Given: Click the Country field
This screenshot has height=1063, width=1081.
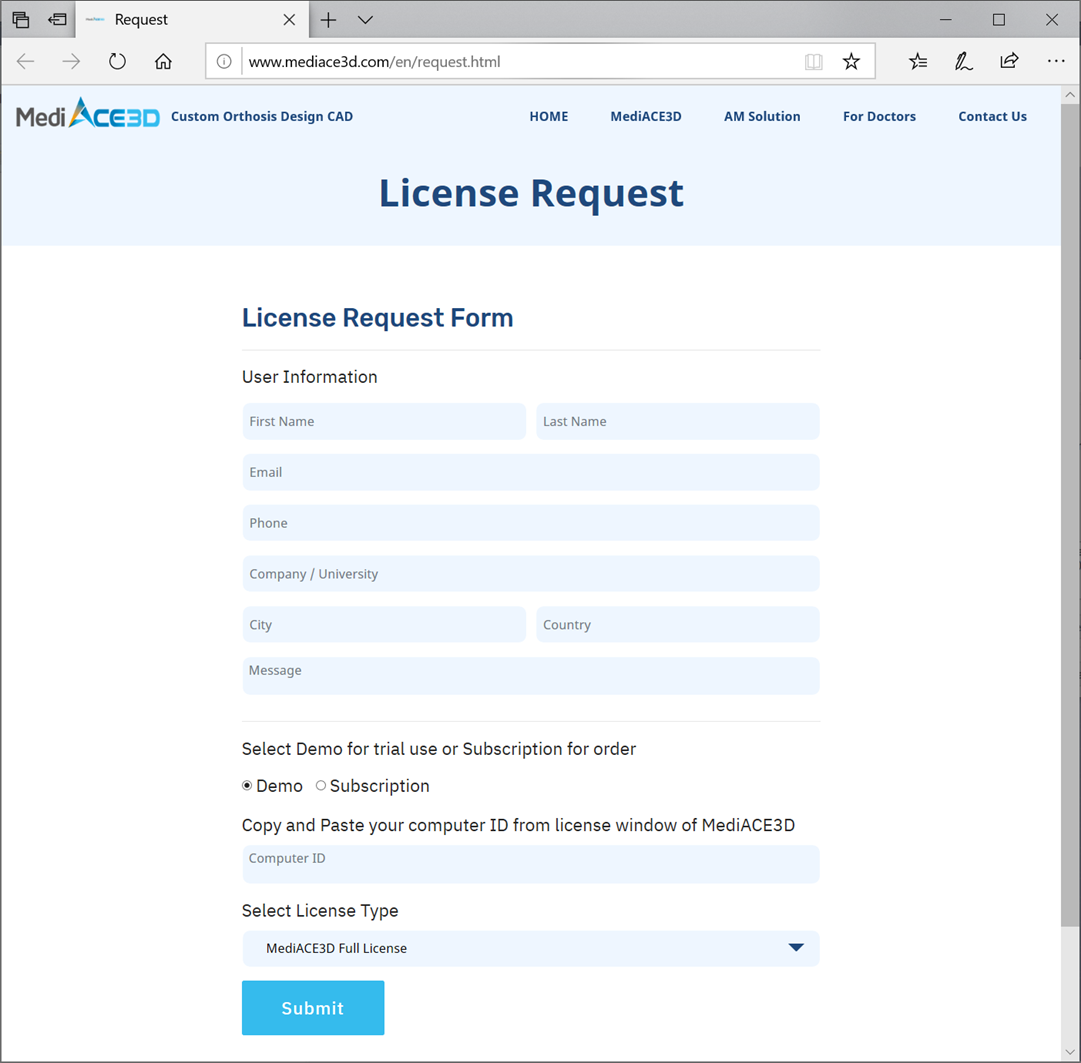Looking at the screenshot, I should point(678,625).
